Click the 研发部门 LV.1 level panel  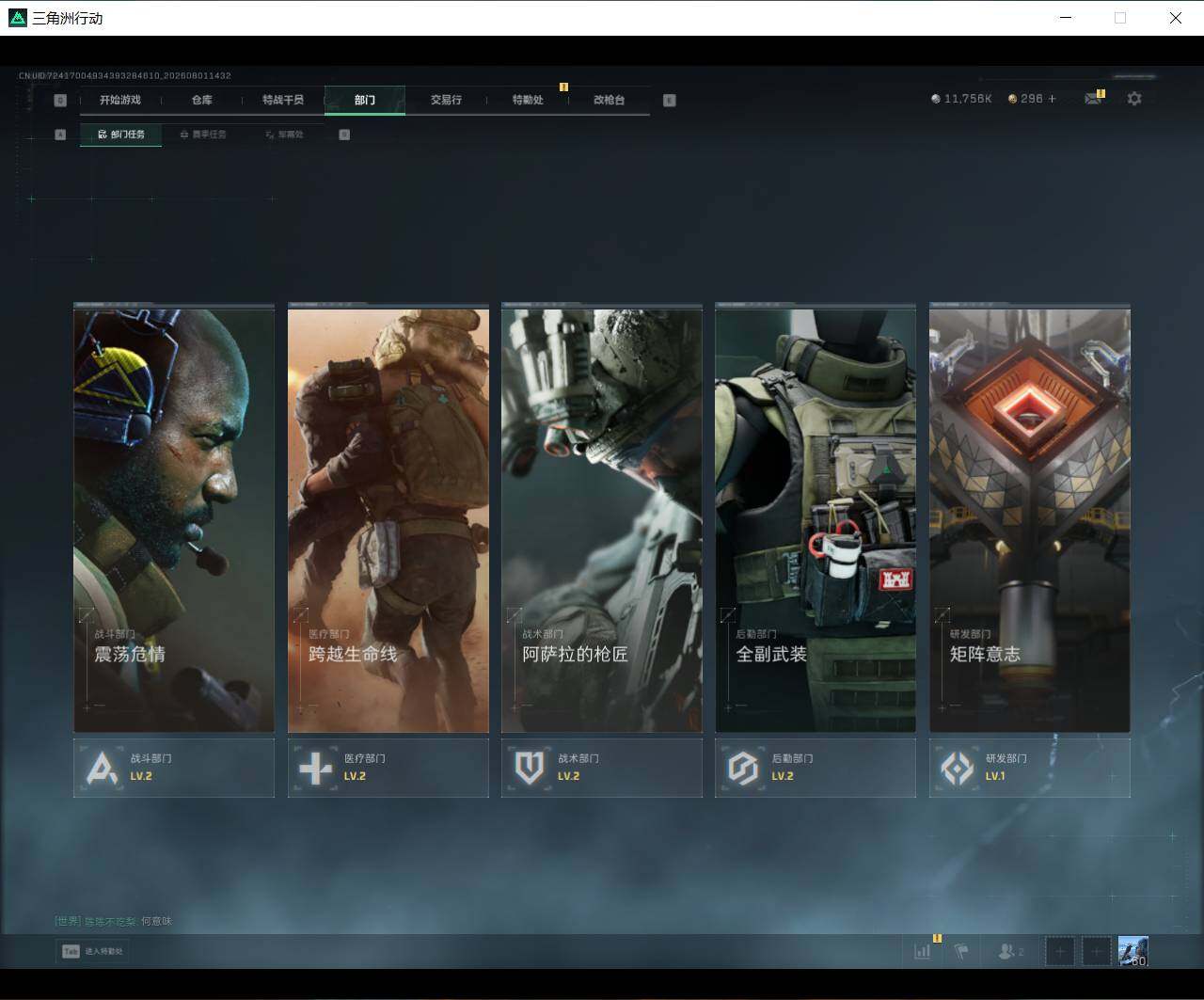(1030, 768)
